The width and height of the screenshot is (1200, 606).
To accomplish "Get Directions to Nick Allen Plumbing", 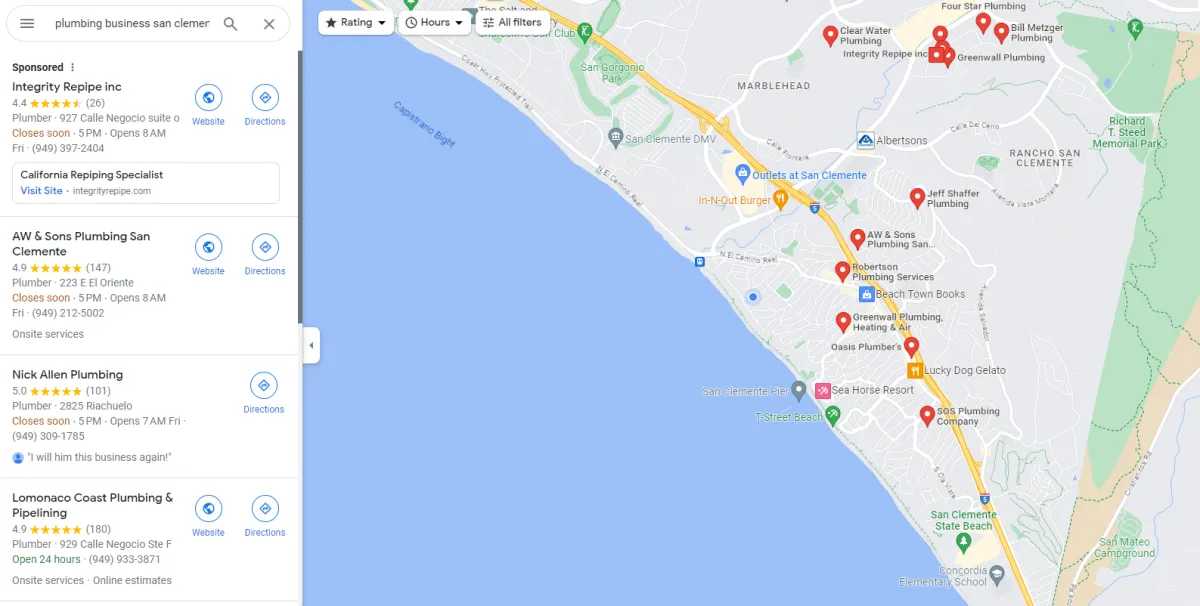I will pos(264,393).
